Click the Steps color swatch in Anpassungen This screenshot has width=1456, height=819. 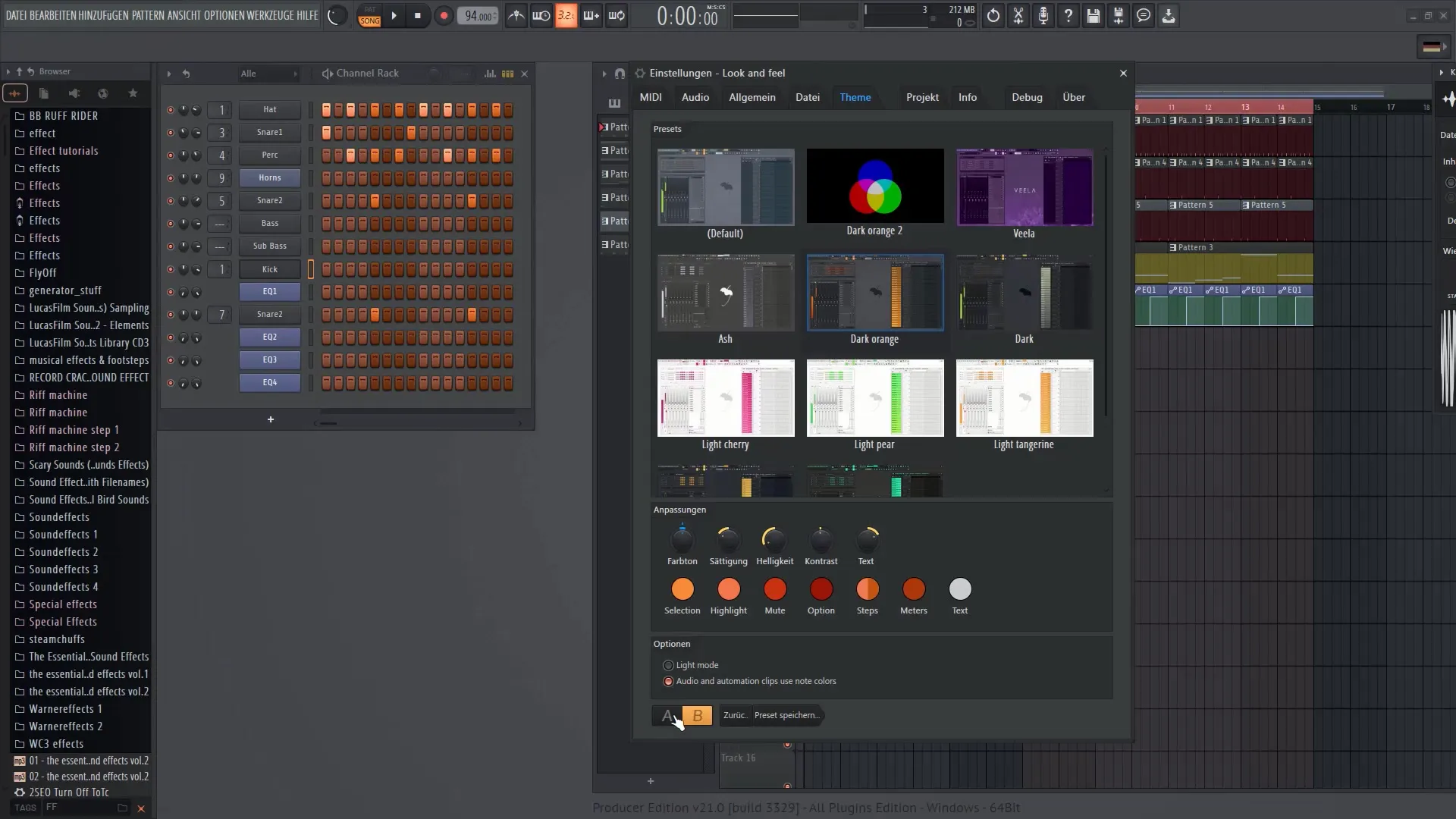pyautogui.click(x=867, y=590)
